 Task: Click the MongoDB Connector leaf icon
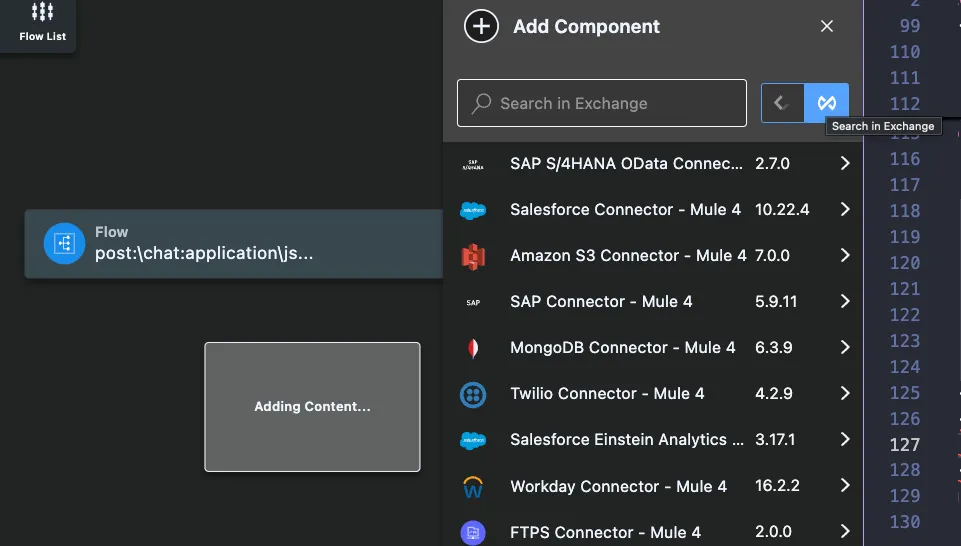(x=473, y=347)
